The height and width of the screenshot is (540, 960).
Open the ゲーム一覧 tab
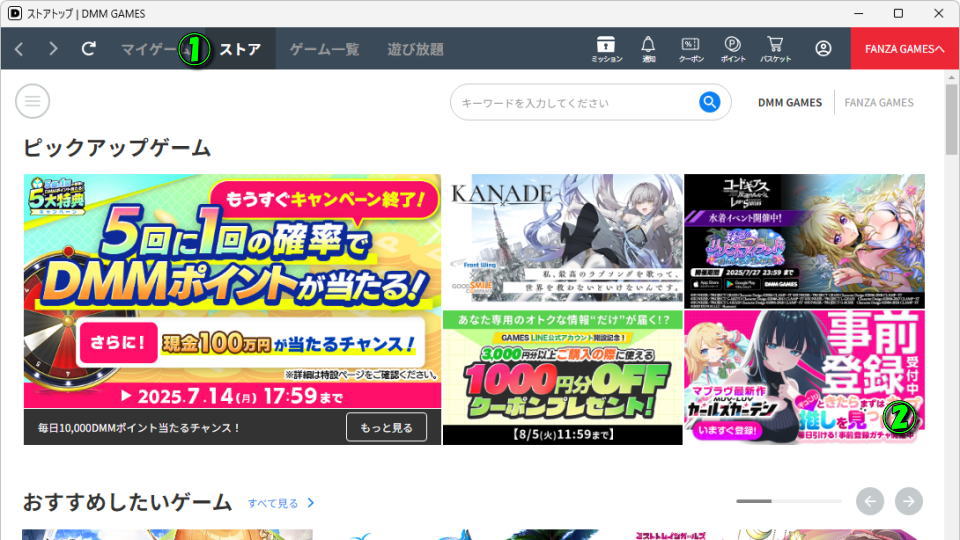coord(324,49)
